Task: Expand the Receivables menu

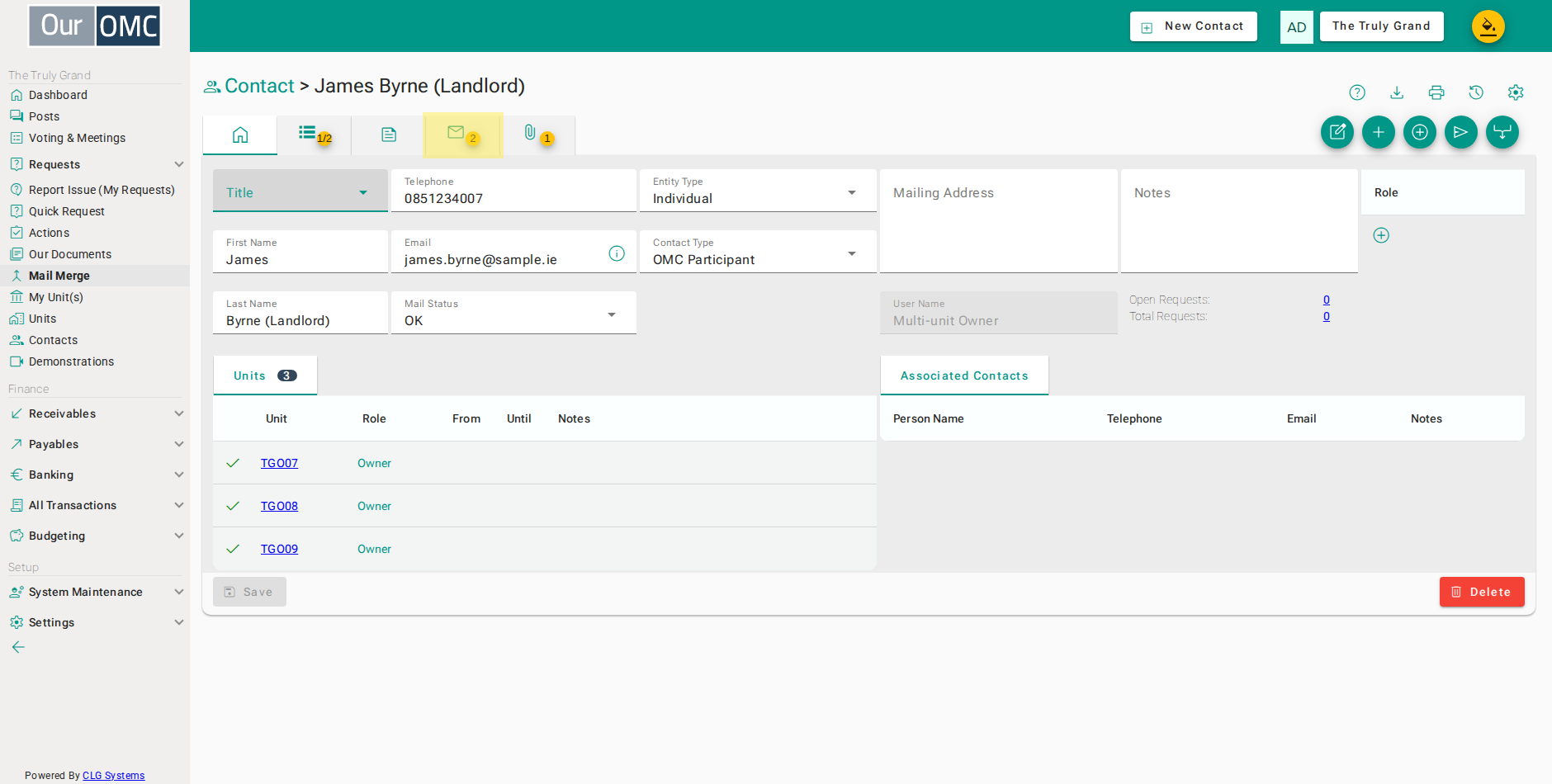Action: [96, 413]
